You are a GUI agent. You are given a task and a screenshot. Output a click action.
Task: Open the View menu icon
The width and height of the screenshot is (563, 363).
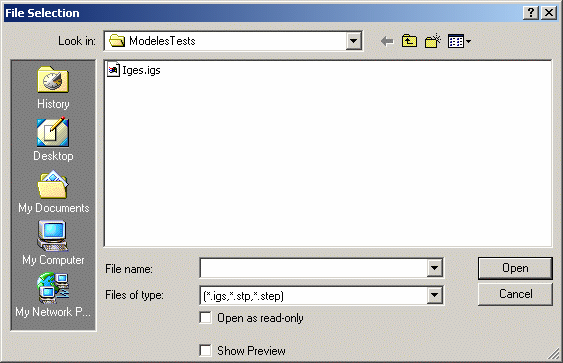point(459,41)
